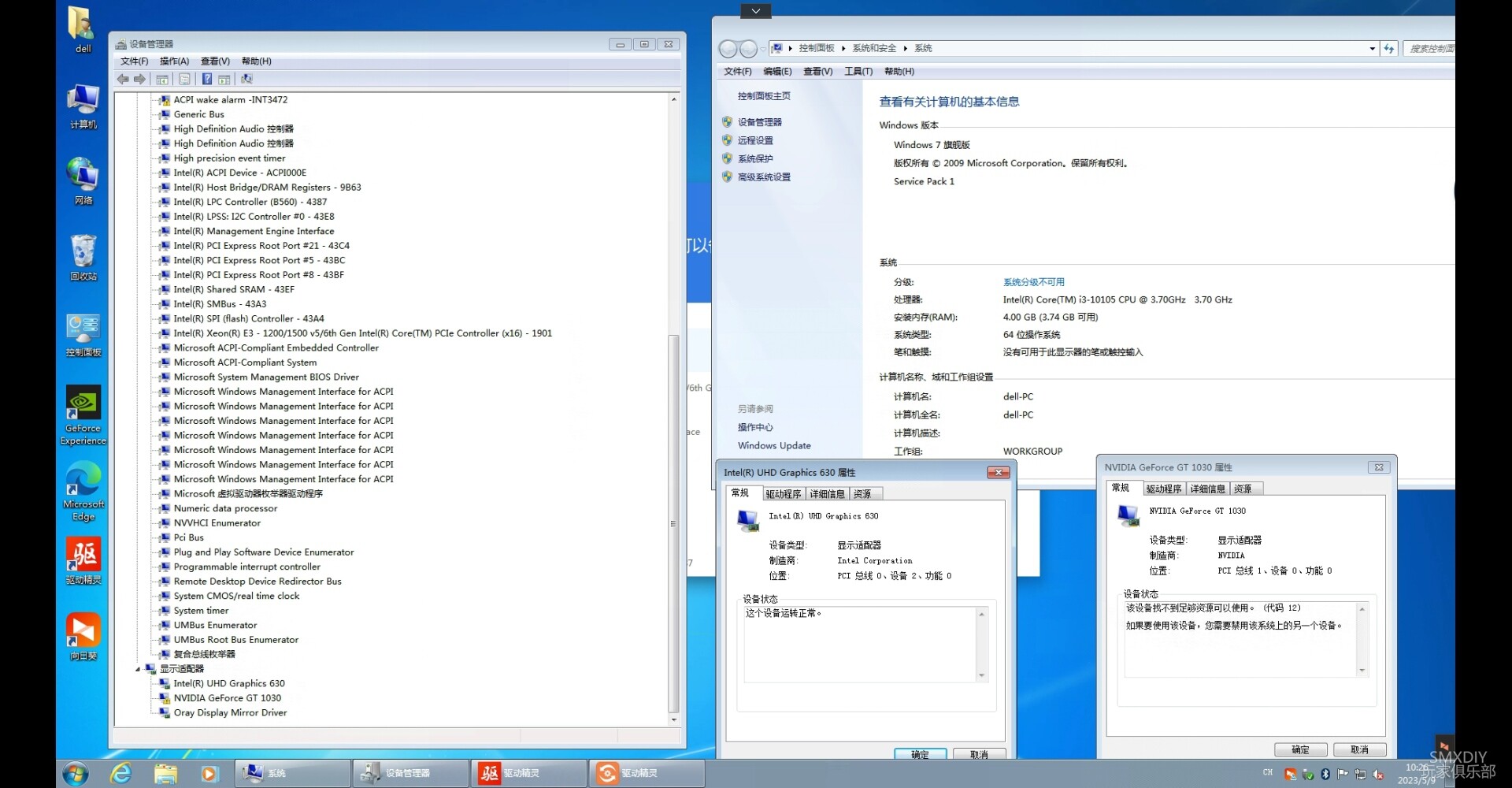Select the 控制面板 desktop icon
The height and width of the screenshot is (788, 1512).
tap(83, 335)
